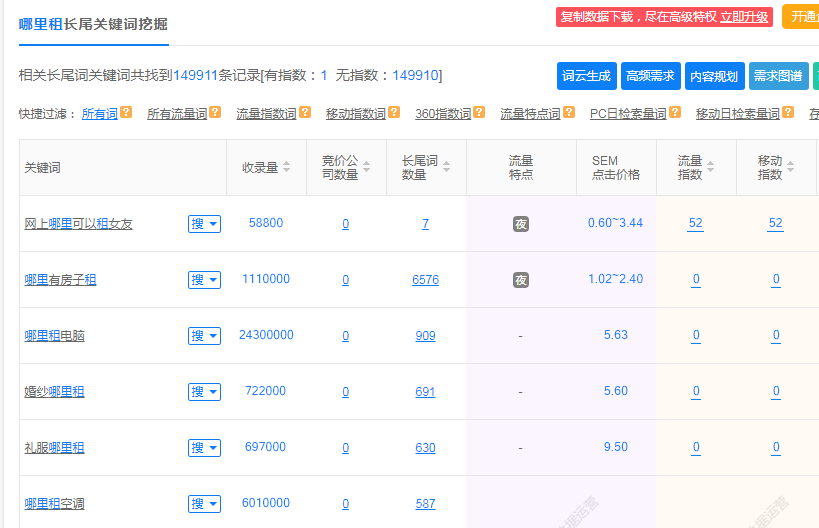Click the help icon beside 360指数词
The height and width of the screenshot is (528, 819).
point(479,114)
